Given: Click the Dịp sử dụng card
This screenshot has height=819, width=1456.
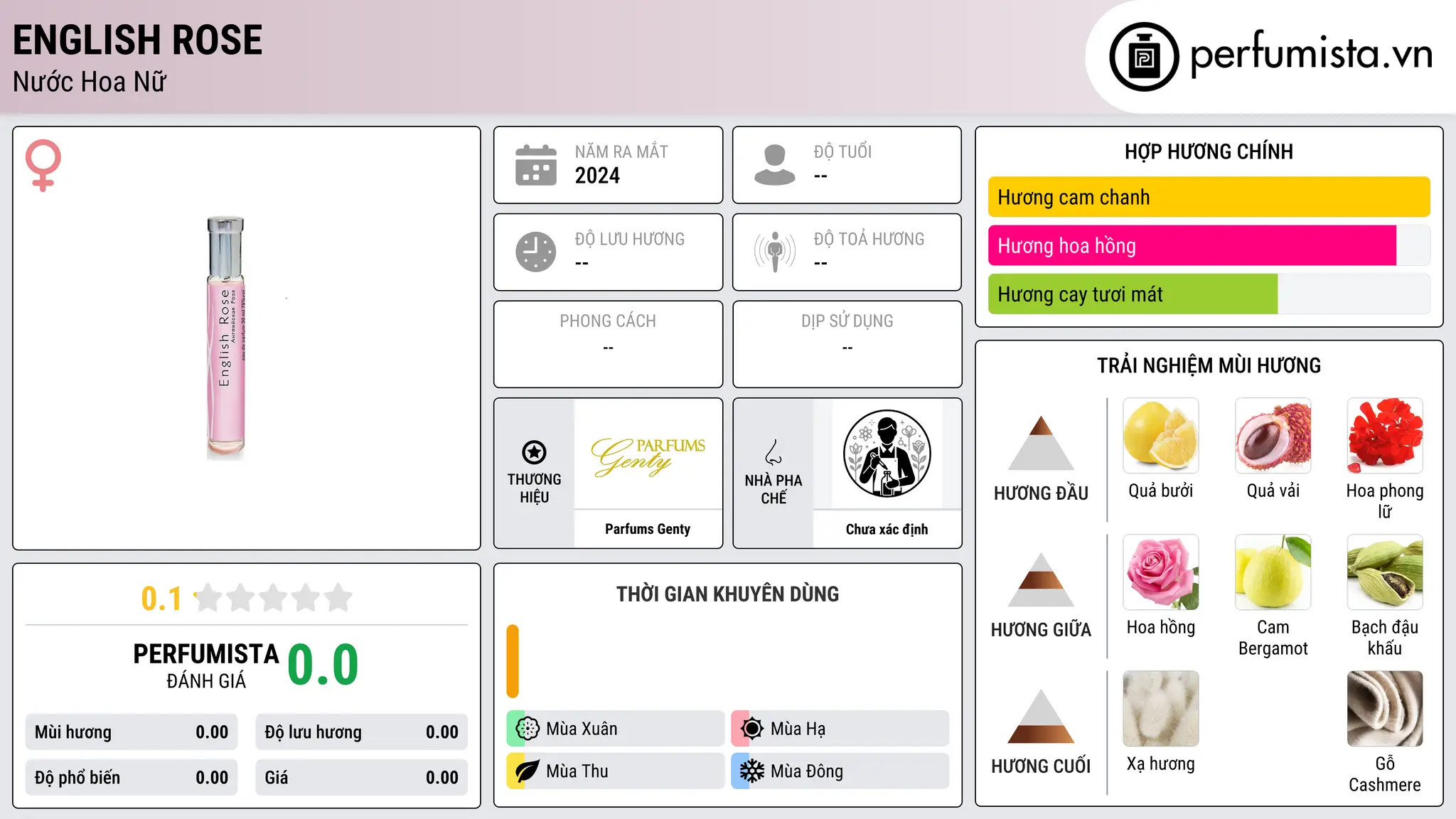Looking at the screenshot, I should coord(847,344).
